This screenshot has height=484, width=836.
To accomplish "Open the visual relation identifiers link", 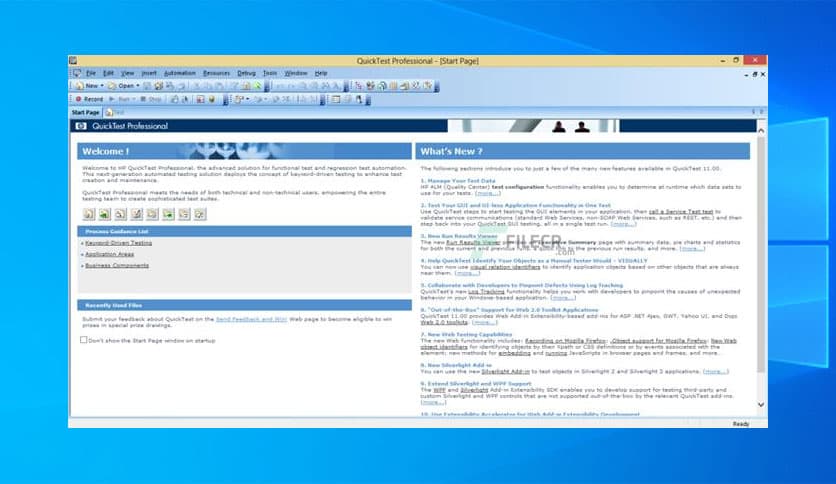I will (x=505, y=267).
